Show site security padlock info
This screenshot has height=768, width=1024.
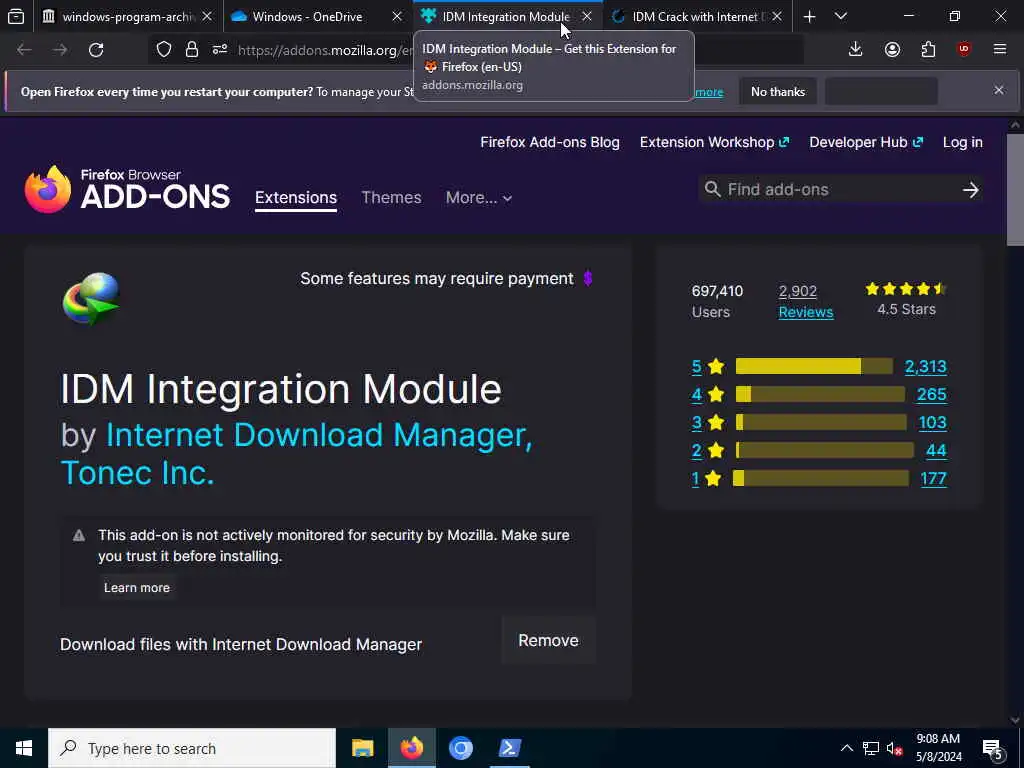pos(192,50)
